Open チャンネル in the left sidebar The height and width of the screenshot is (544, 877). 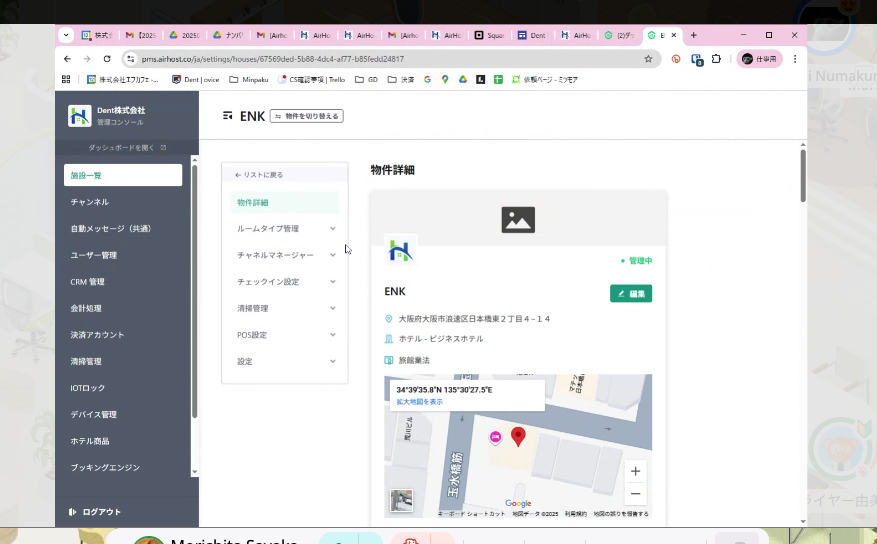pos(90,202)
